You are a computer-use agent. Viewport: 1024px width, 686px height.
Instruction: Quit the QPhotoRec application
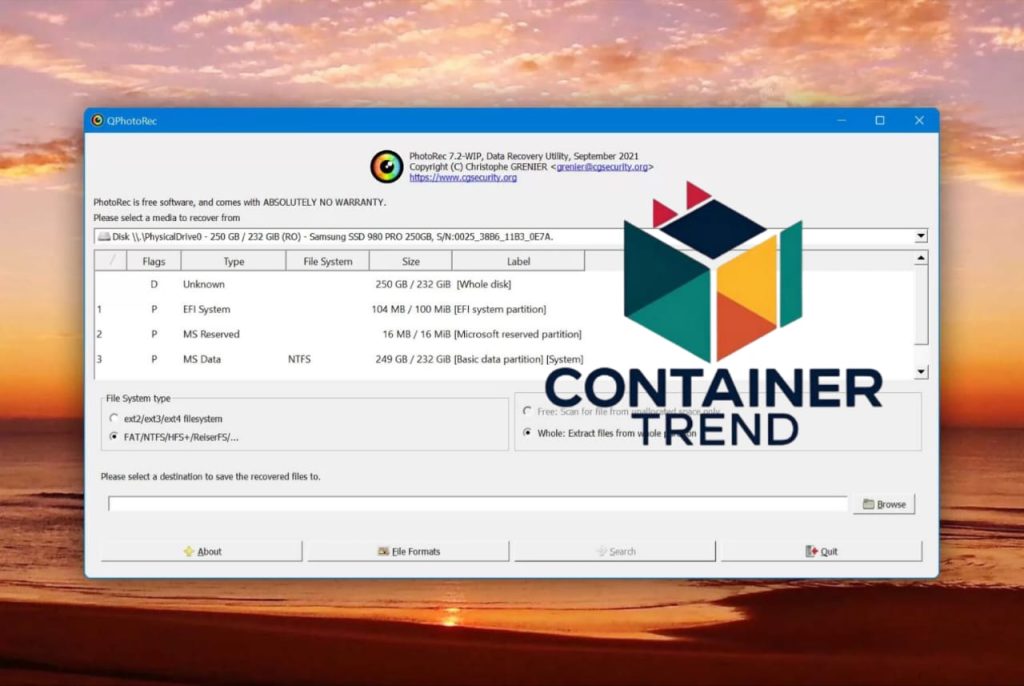pos(822,551)
